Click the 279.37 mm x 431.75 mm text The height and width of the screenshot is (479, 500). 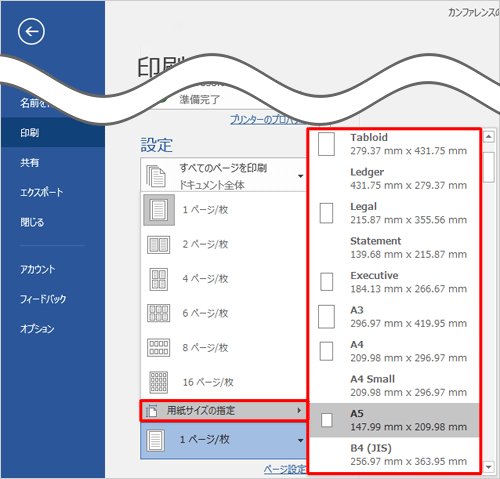(408, 151)
